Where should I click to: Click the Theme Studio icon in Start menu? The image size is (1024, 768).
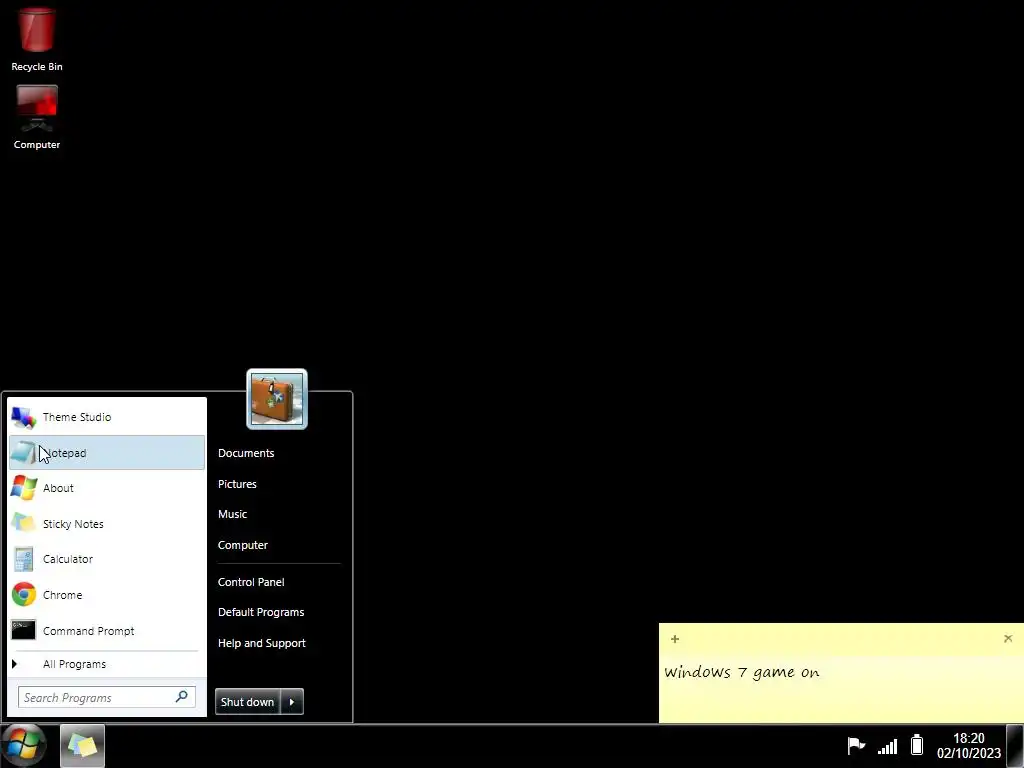24,417
